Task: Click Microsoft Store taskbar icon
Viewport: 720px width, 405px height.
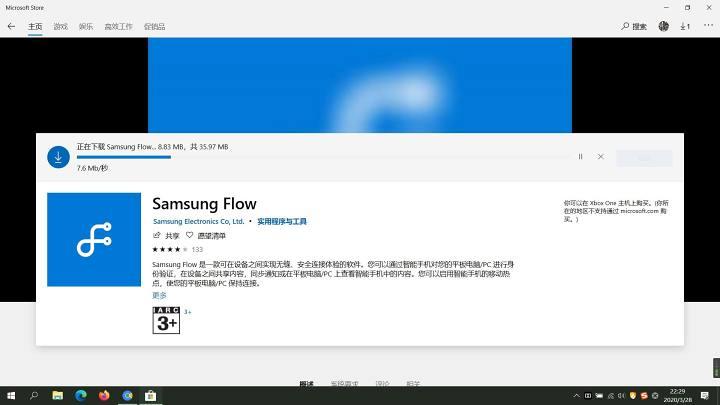Action: point(151,395)
